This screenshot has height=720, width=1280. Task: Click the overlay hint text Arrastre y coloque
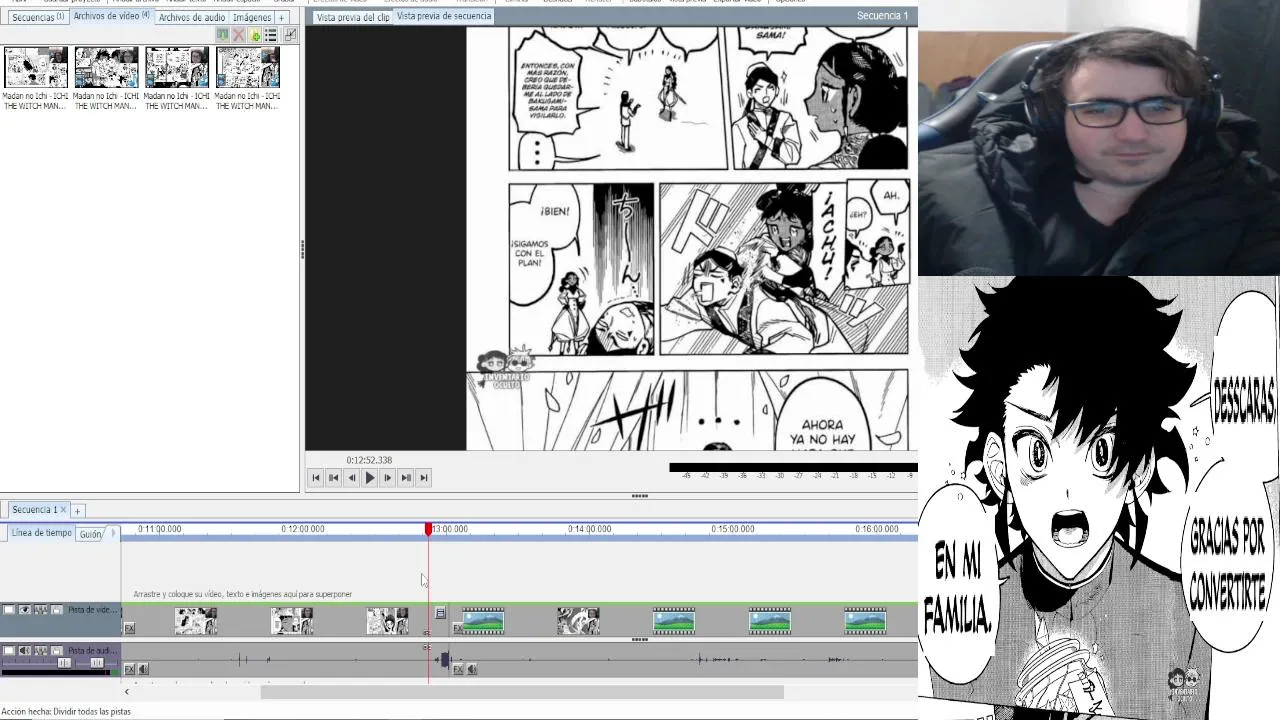[243, 594]
